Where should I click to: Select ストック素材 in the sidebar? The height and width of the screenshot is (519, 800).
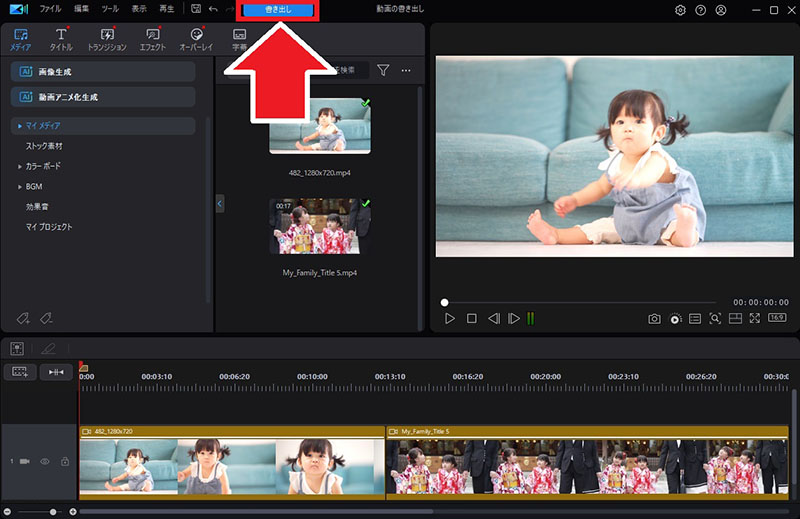pyautogui.click(x=44, y=146)
